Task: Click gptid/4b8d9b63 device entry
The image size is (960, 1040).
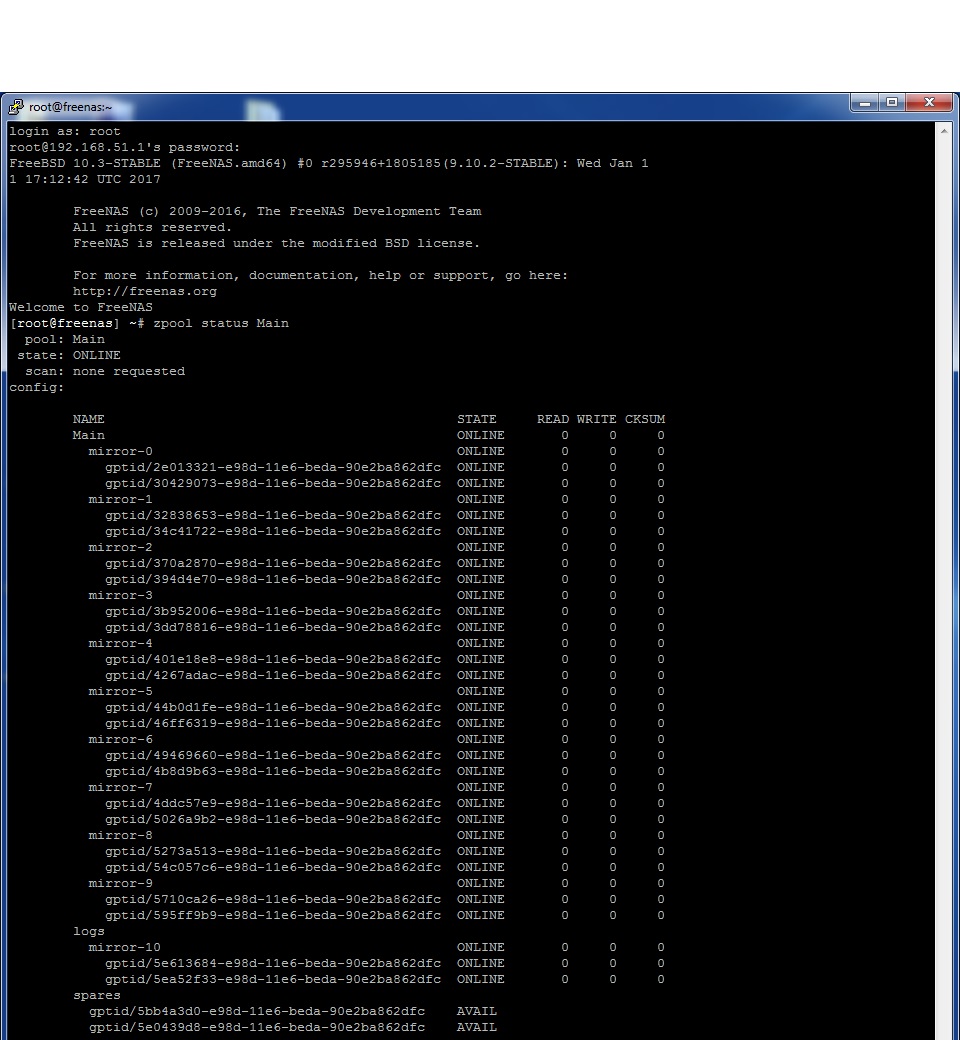Action: pos(273,771)
